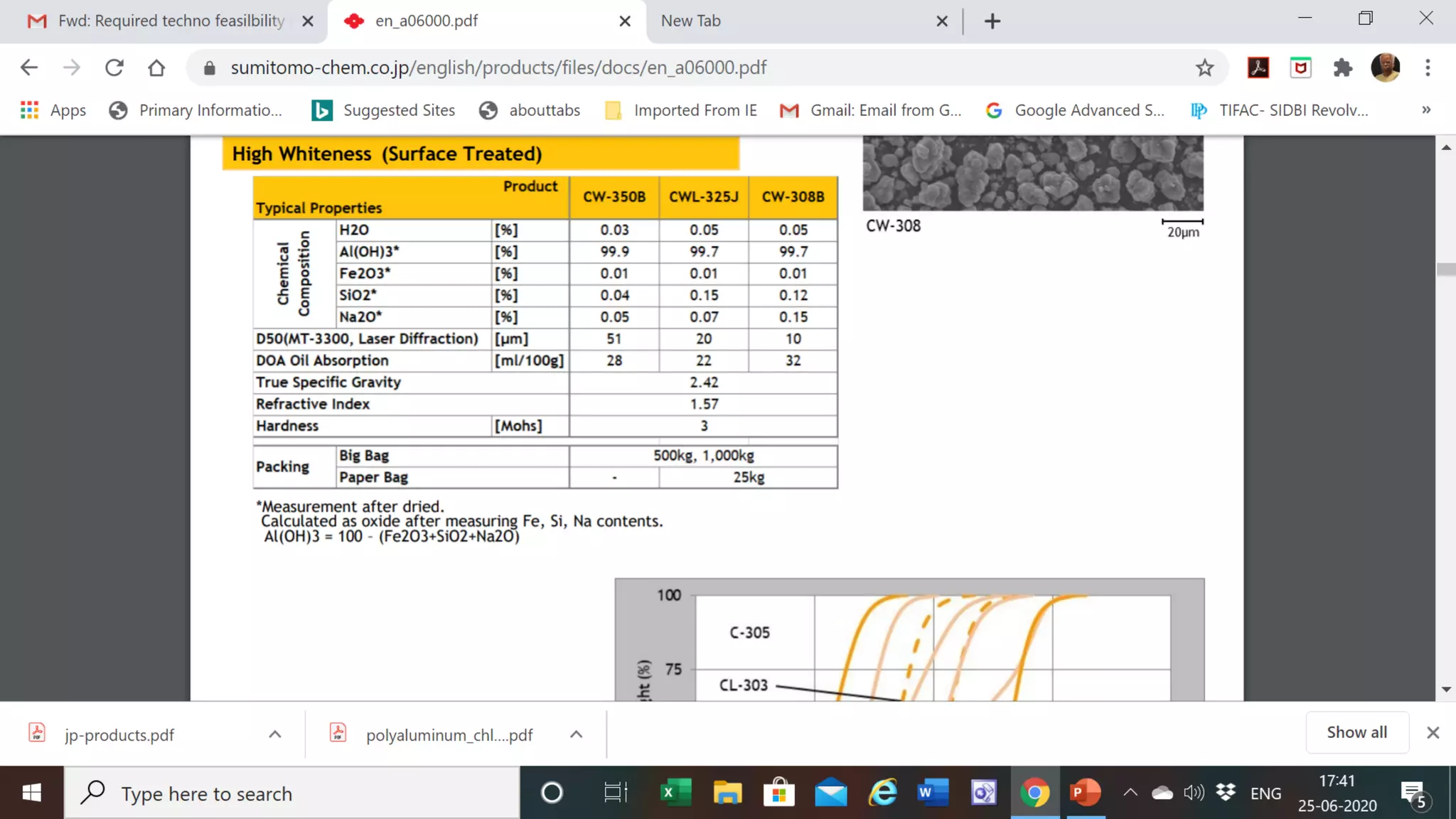This screenshot has width=1456, height=819.
Task: View site security padlock info
Action: pyautogui.click(x=209, y=68)
